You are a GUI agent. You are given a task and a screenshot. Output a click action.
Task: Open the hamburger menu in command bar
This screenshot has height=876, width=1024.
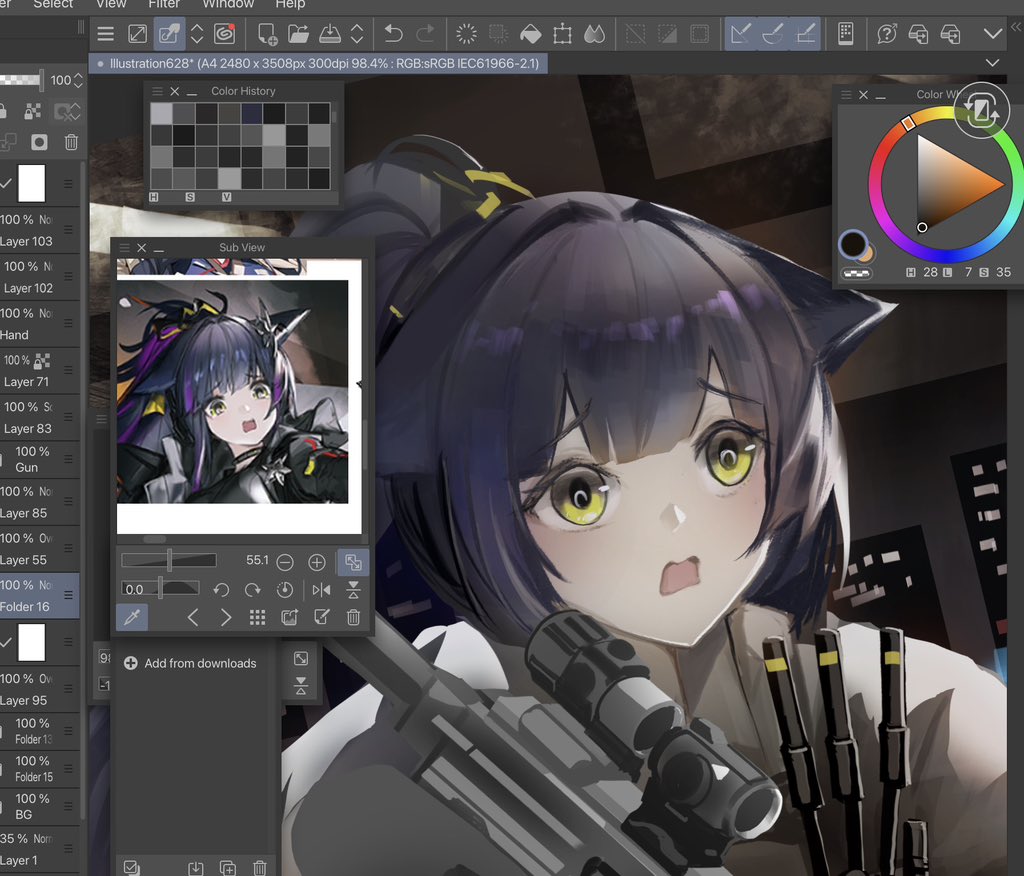[x=105, y=33]
